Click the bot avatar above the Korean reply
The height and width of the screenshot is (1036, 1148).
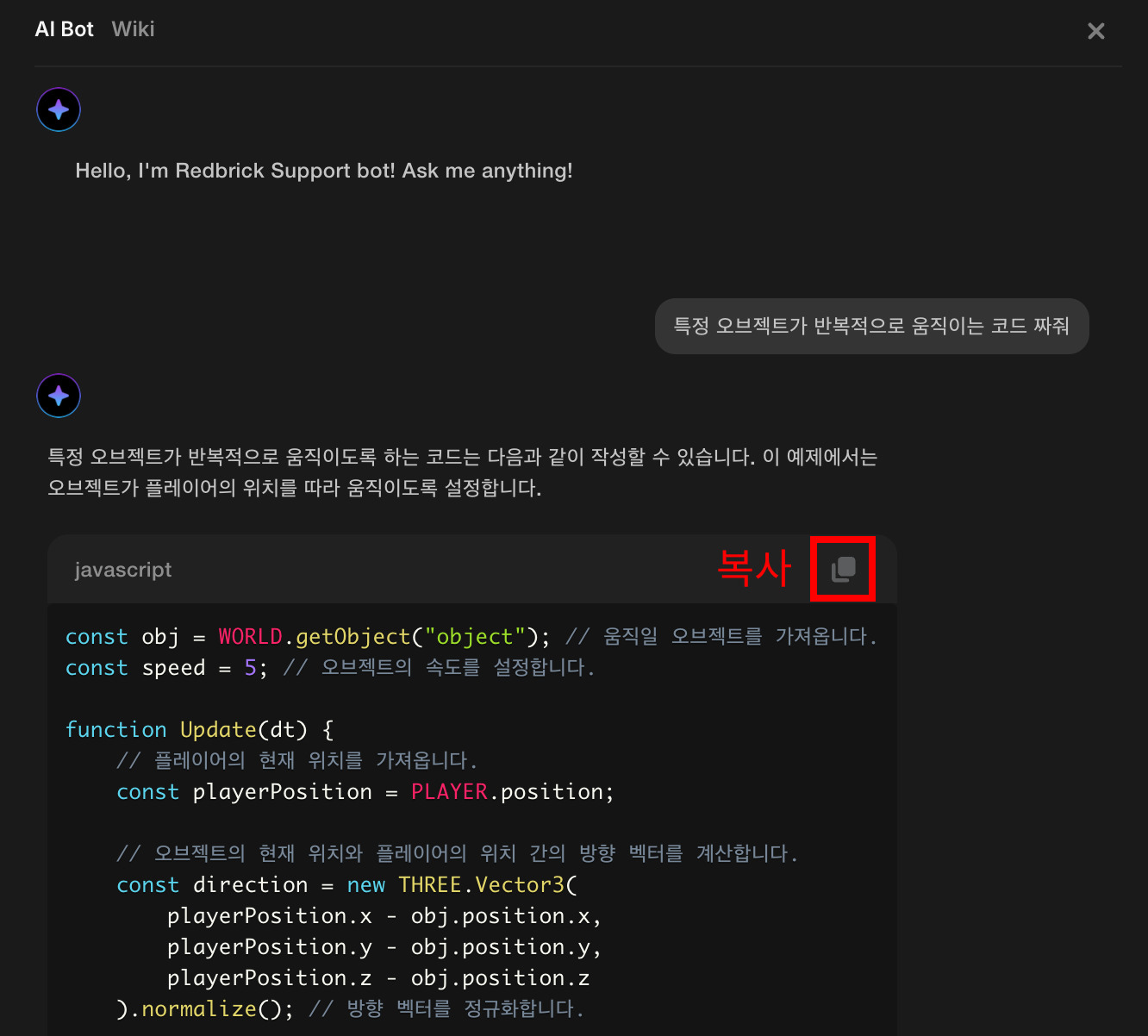(x=59, y=396)
